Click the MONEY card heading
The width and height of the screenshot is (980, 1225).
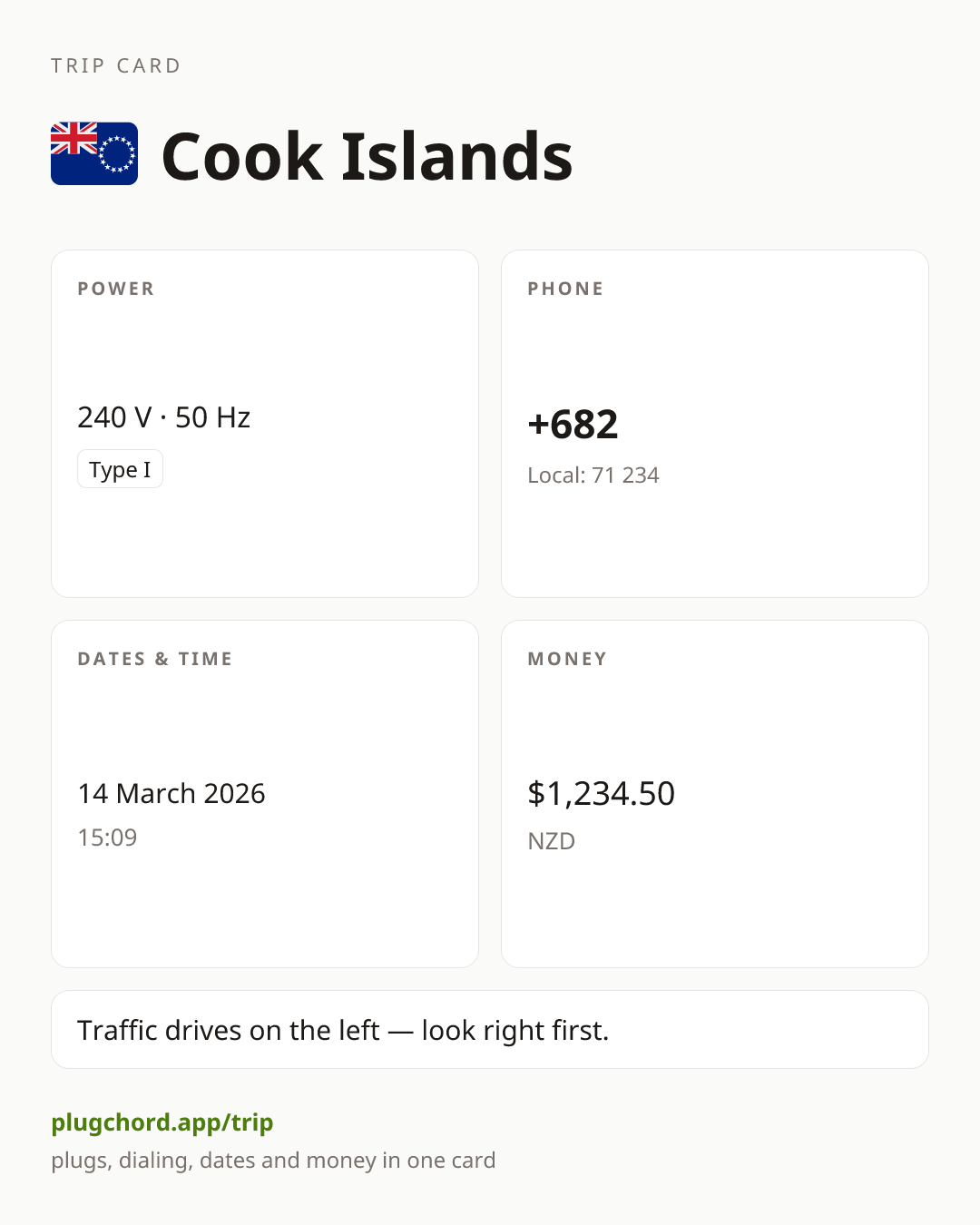coord(567,659)
